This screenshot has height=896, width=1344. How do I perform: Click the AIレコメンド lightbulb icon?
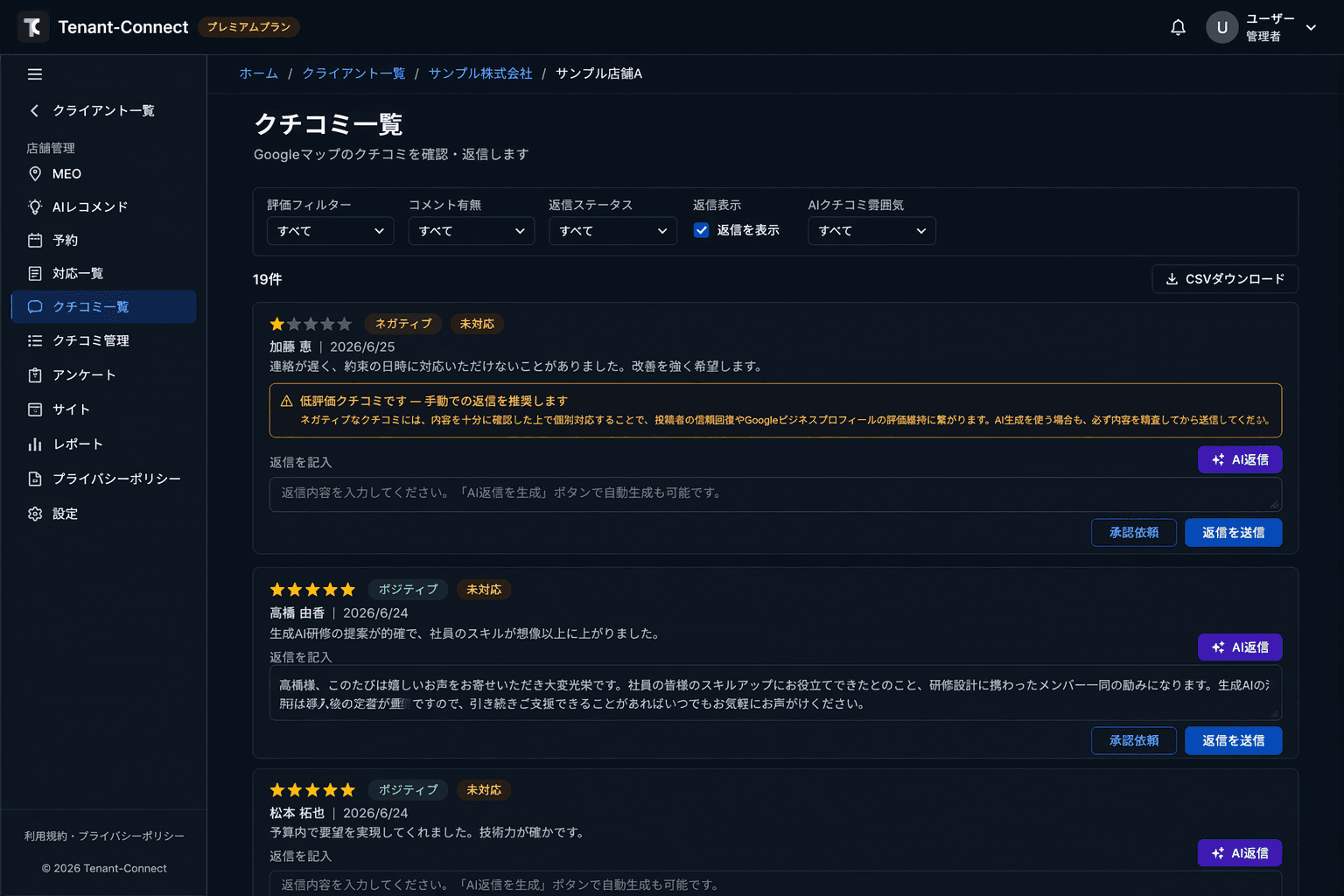pos(35,207)
